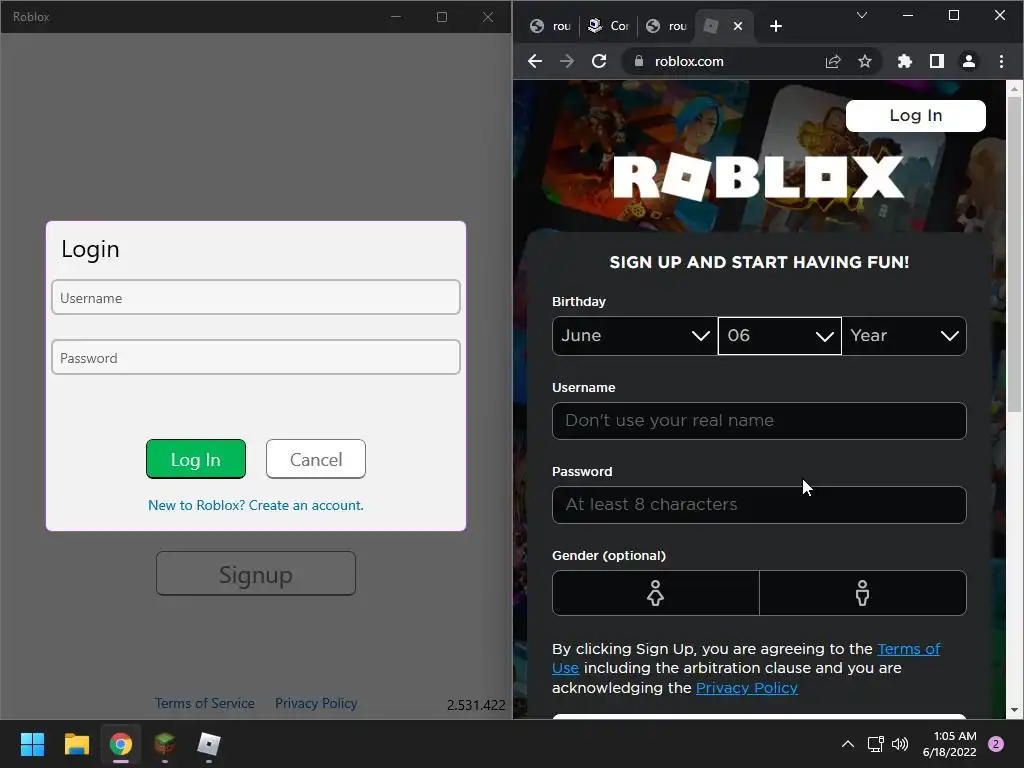1024x768 pixels.
Task: Open the Chrome extensions puzzle icon
Action: pyautogui.click(x=904, y=61)
